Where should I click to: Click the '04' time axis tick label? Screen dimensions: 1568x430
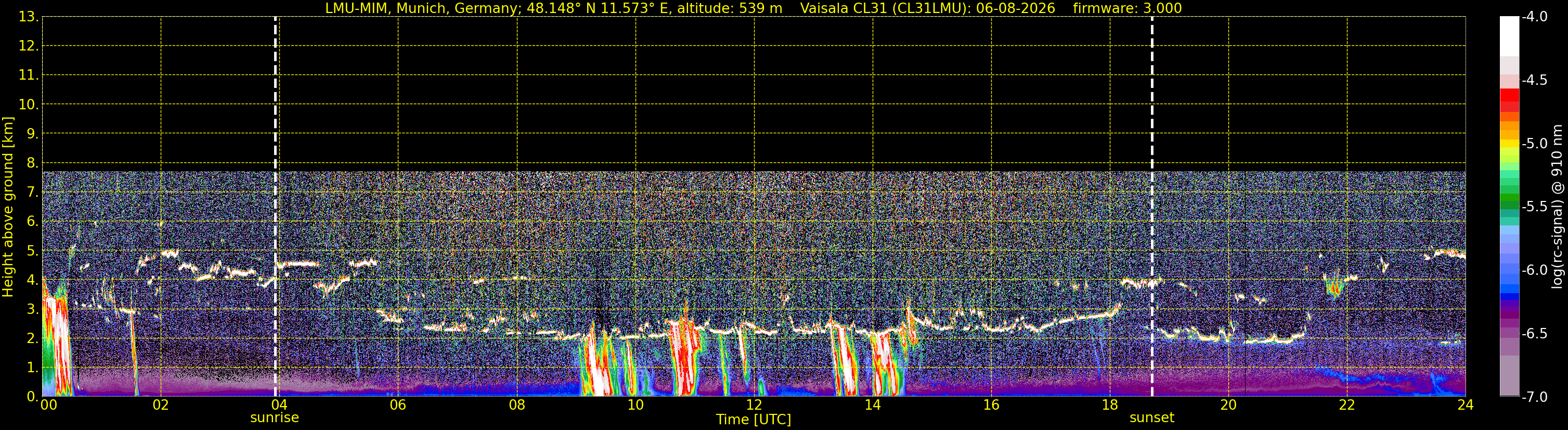click(x=279, y=405)
